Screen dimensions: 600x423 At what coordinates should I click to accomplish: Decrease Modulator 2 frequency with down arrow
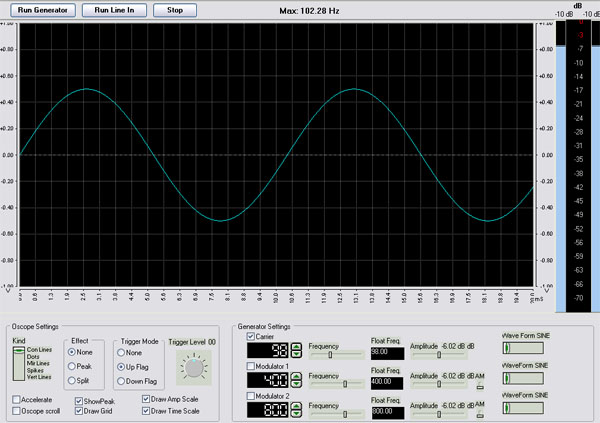point(296,413)
